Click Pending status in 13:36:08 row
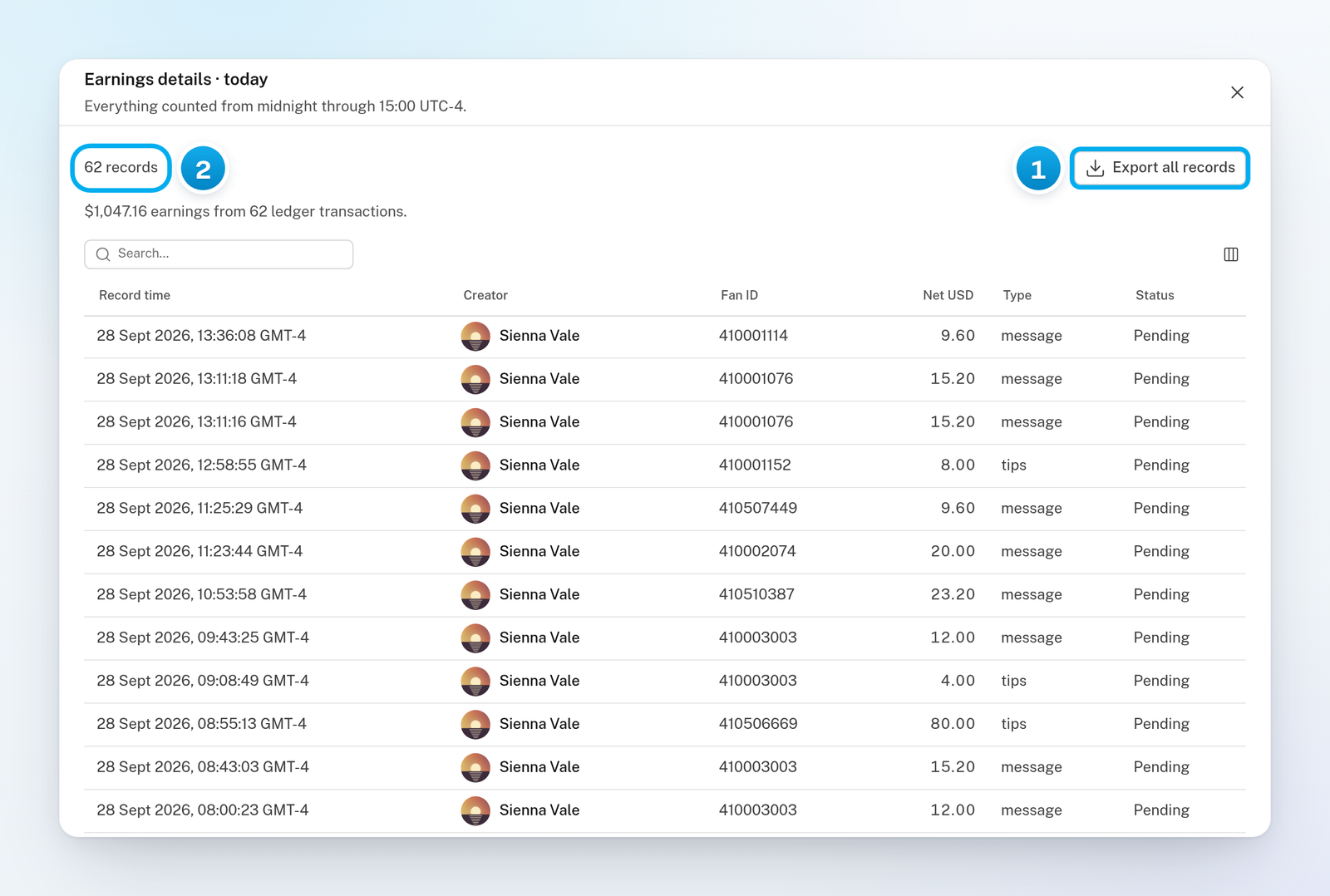 1161,336
